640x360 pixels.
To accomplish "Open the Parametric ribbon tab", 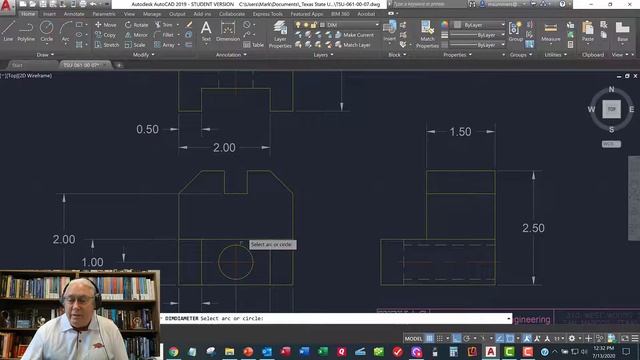I will (104, 14).
